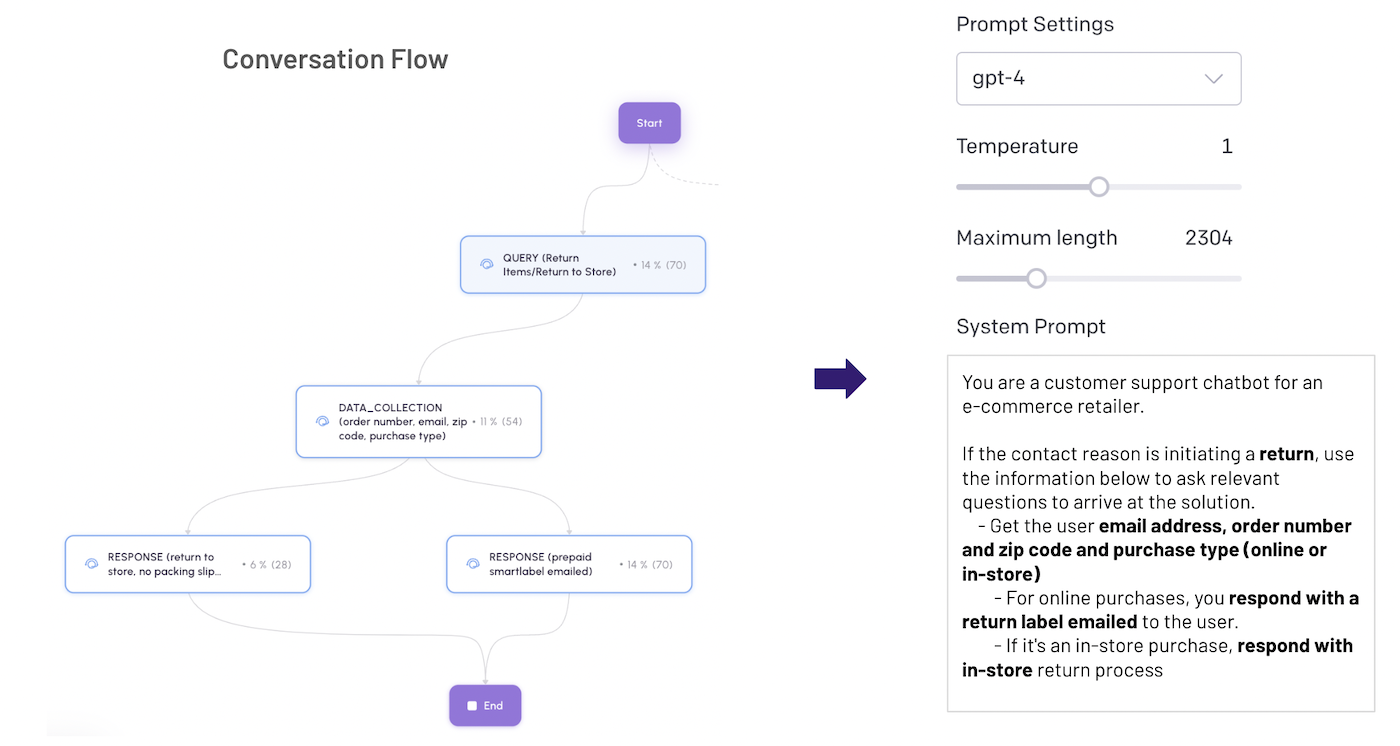Click the Temperature value showing 1

1227,146
